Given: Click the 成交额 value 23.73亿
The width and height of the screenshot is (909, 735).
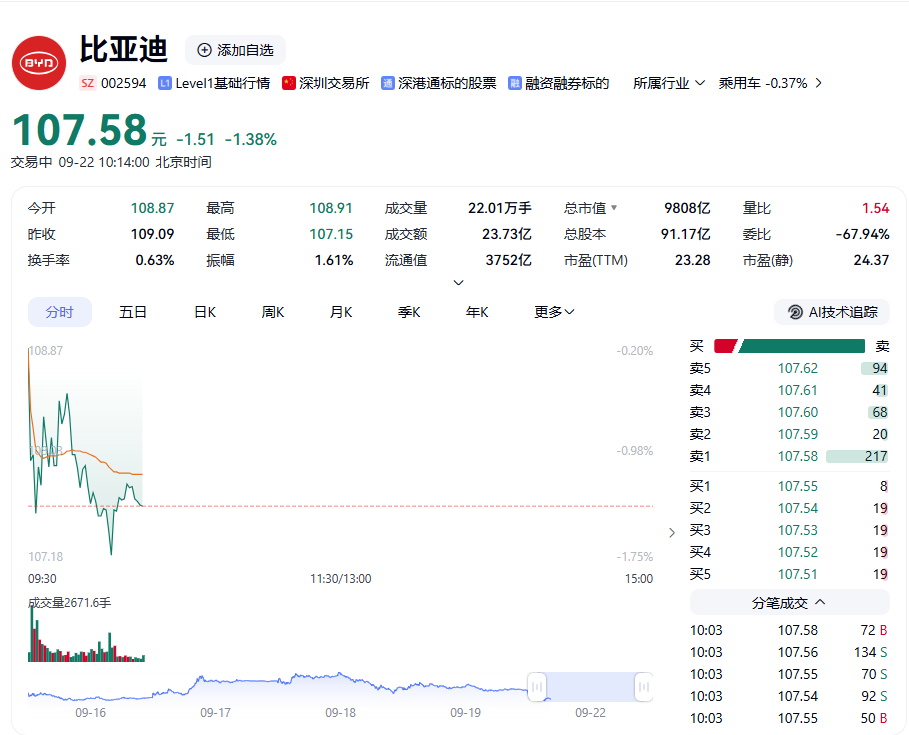Looking at the screenshot, I should point(507,234).
